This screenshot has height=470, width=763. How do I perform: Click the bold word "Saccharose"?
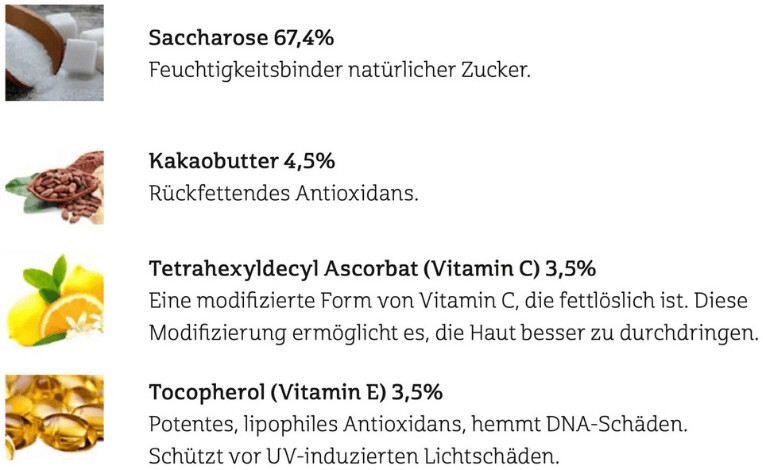(x=206, y=39)
